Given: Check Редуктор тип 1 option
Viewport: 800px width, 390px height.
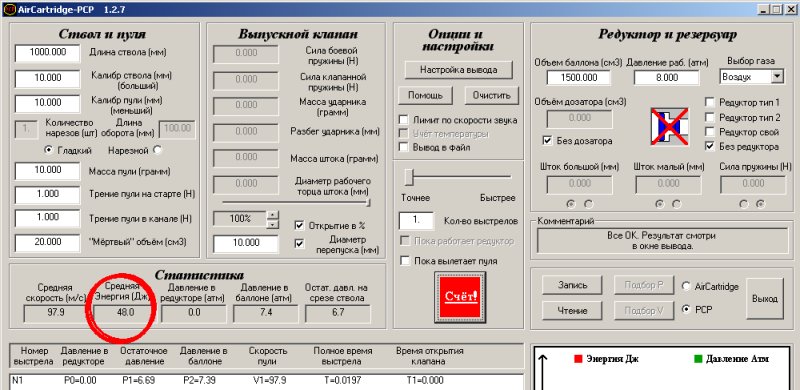Looking at the screenshot, I should (x=710, y=102).
